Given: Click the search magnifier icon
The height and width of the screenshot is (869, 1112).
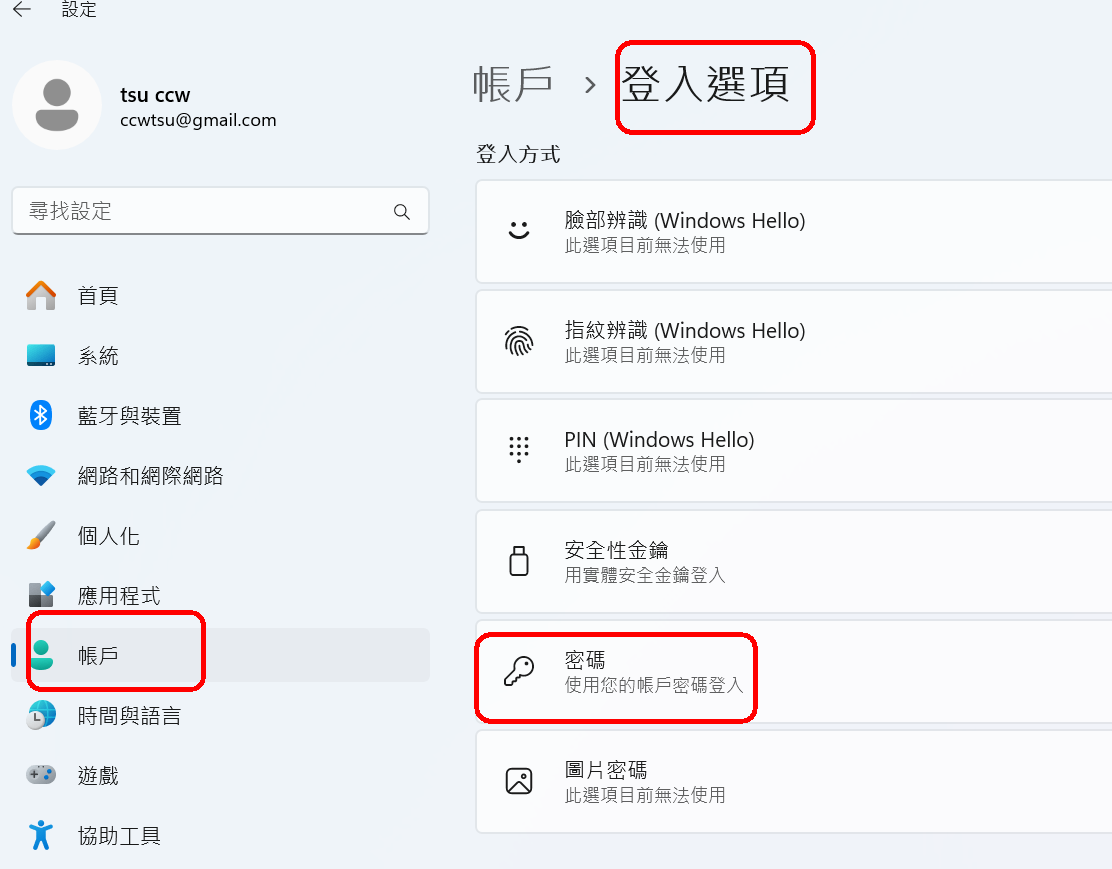Looking at the screenshot, I should (x=402, y=211).
